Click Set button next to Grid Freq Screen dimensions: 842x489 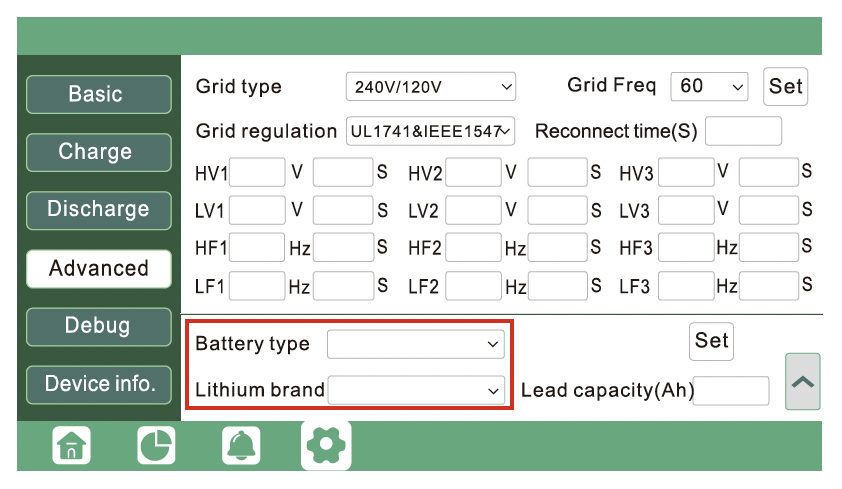point(785,86)
